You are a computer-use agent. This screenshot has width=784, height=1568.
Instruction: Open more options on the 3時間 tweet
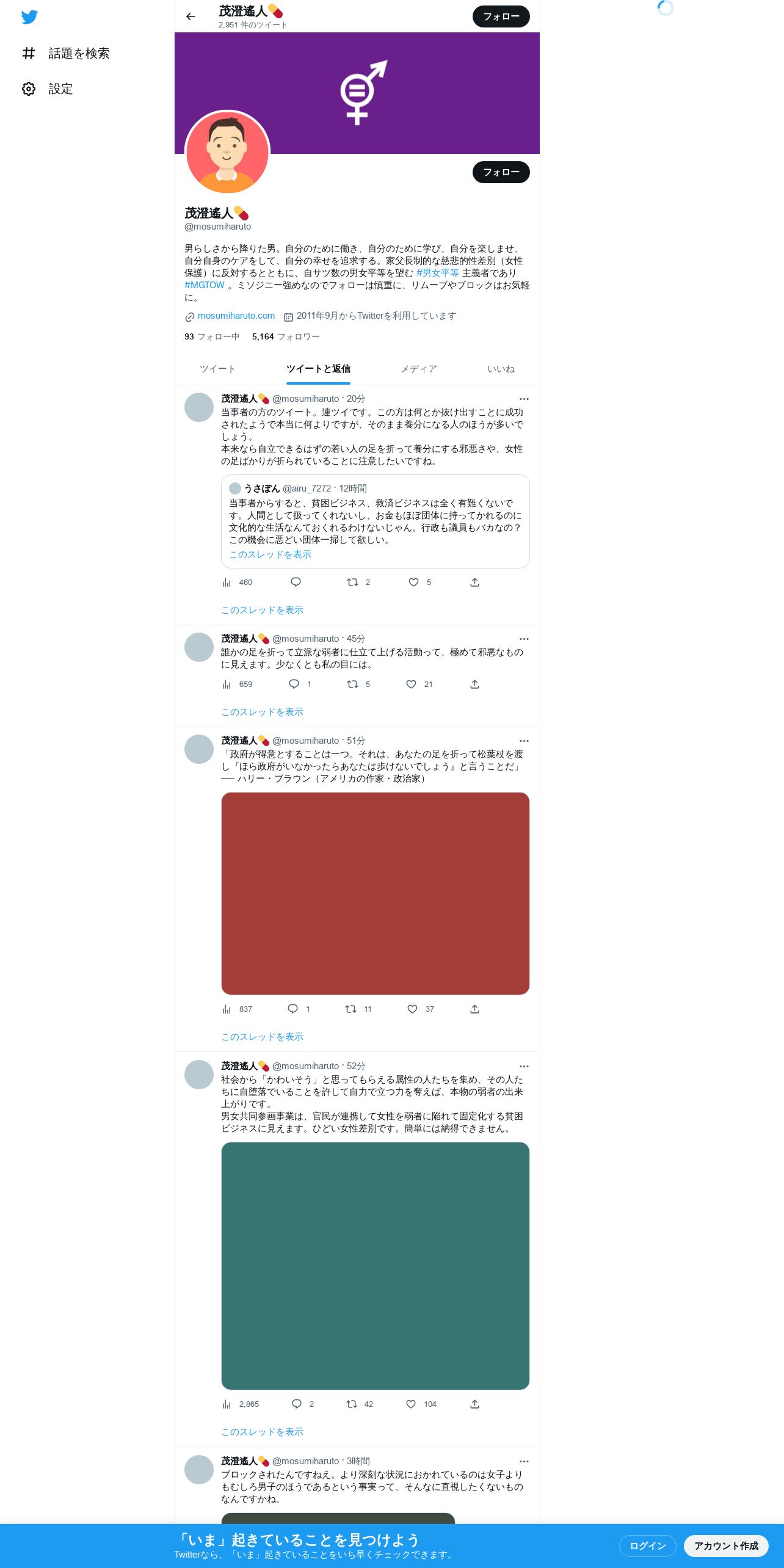(524, 1462)
